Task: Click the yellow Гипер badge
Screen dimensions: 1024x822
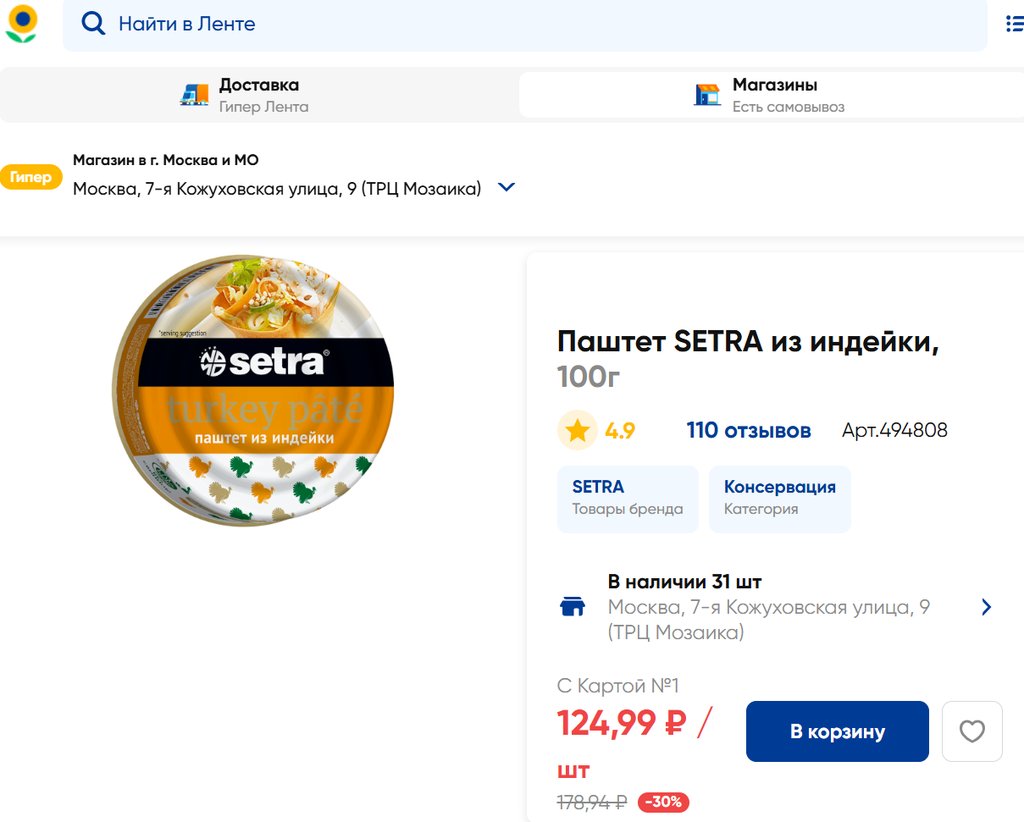Action: click(31, 178)
